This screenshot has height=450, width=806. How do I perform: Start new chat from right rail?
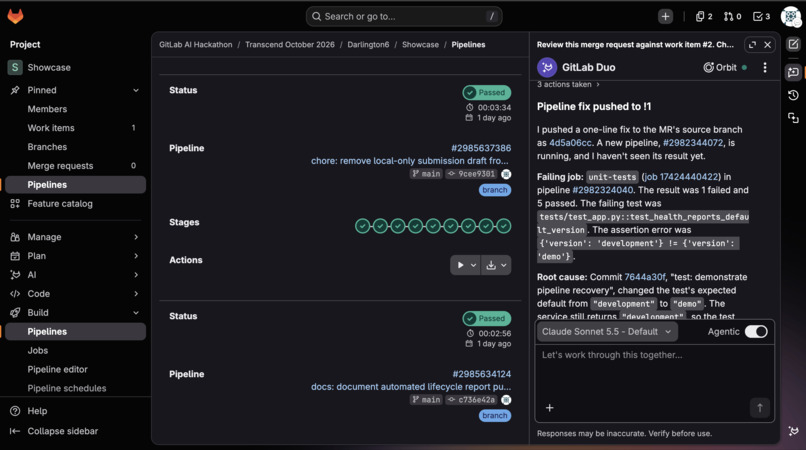coord(793,44)
